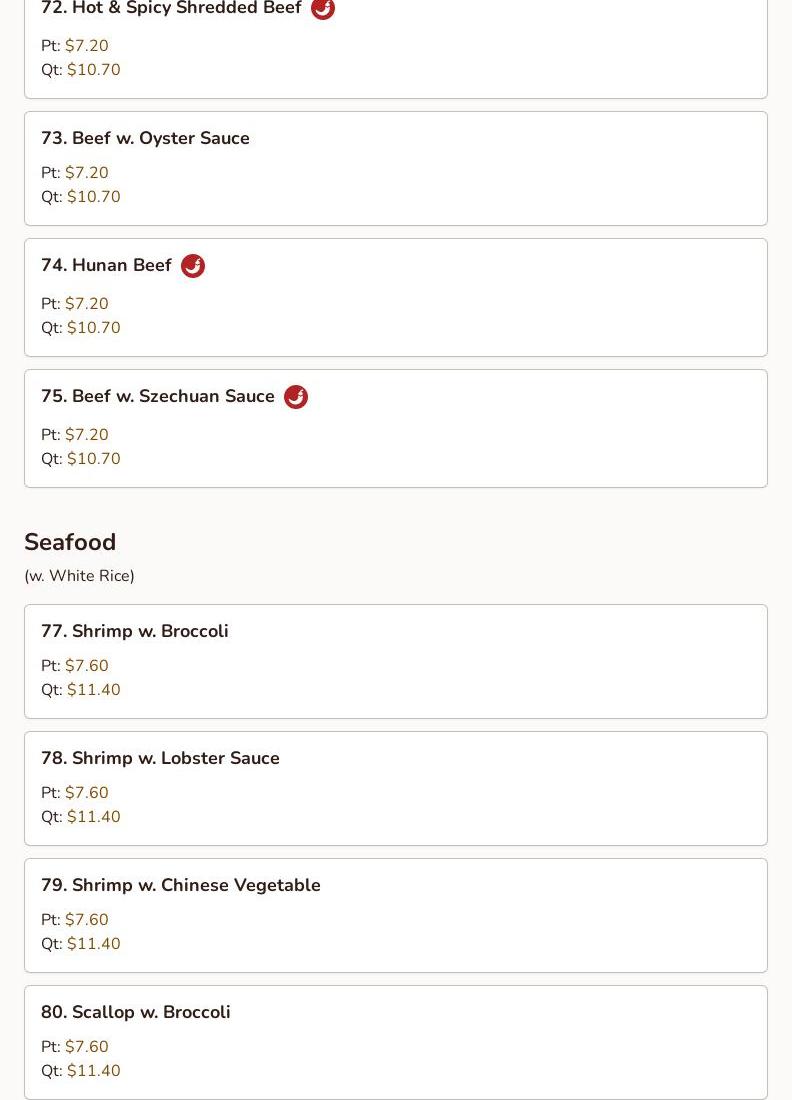
Task: Click the Qt $10.70 price of Beef w. Oyster Sauce
Action: [x=94, y=196]
